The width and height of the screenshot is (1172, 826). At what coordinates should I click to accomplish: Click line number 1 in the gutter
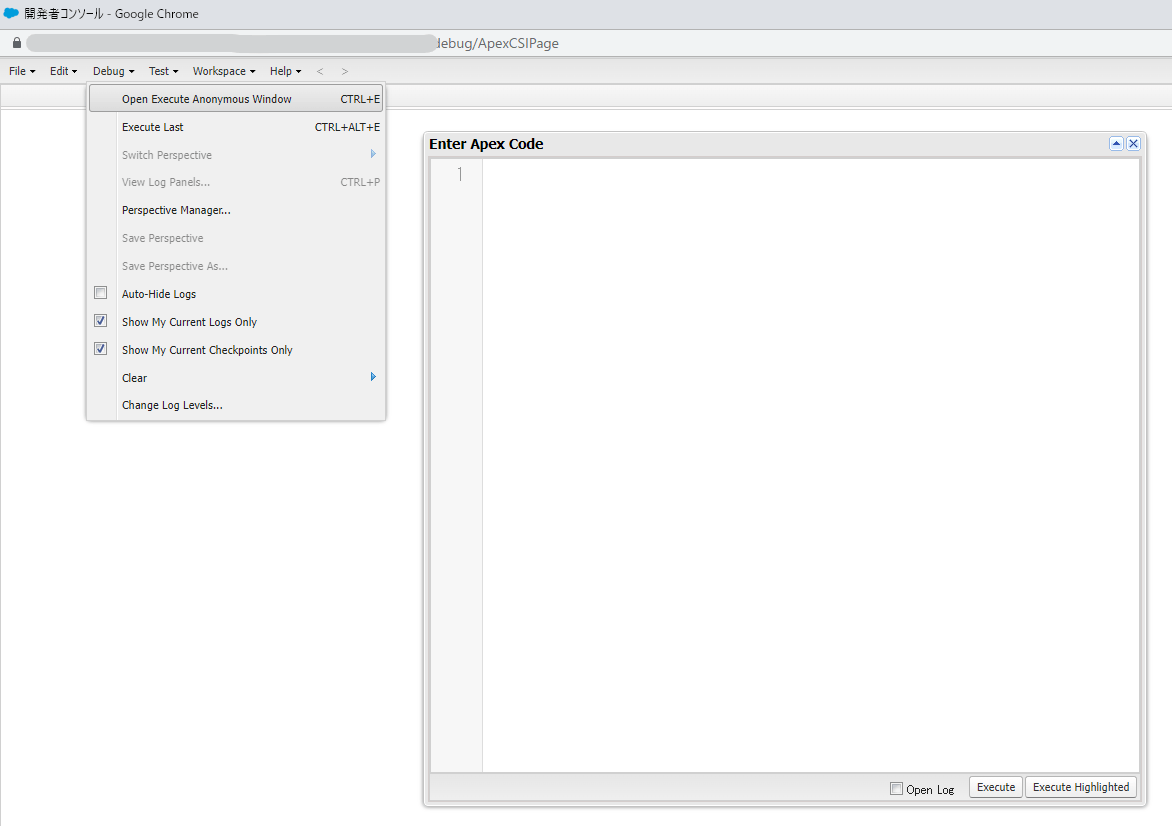(460, 174)
